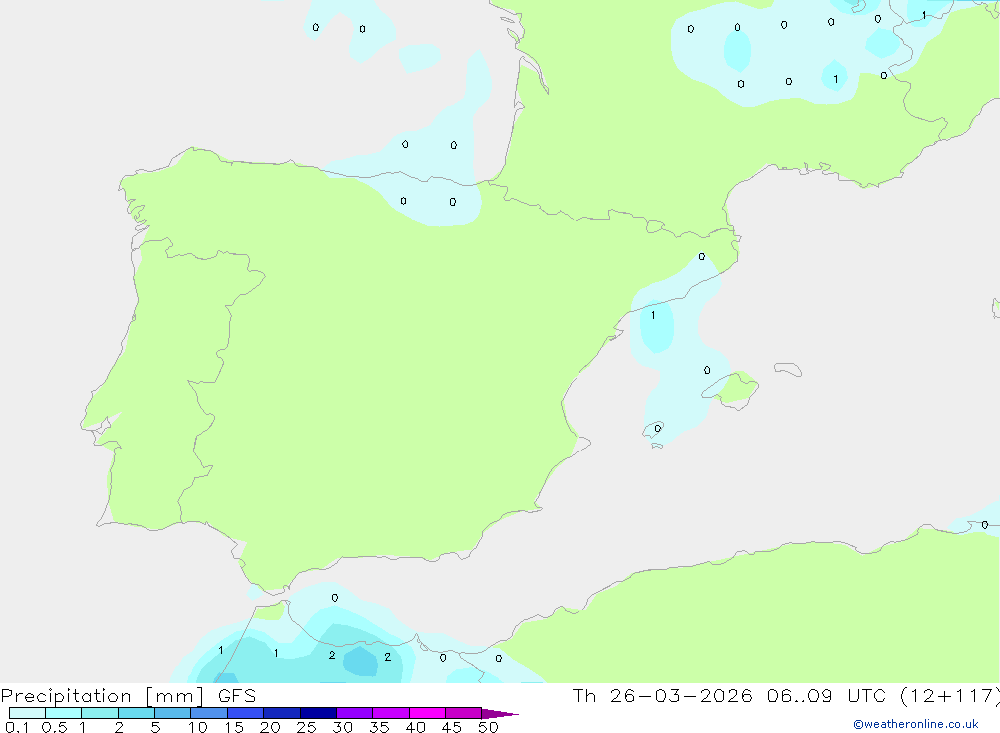
Task: Click the 40–45 mm magenta legend swatch
Action: (427, 713)
